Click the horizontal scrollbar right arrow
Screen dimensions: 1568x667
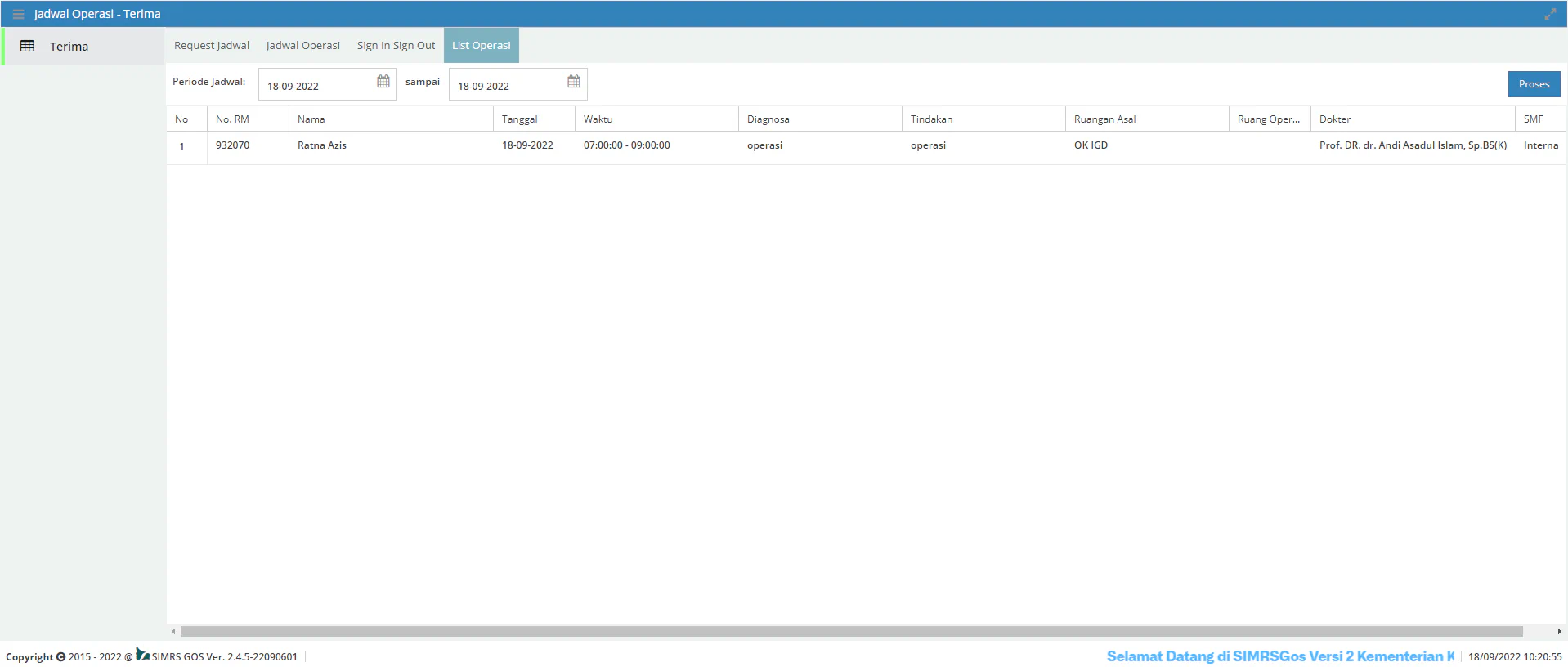point(1559,631)
